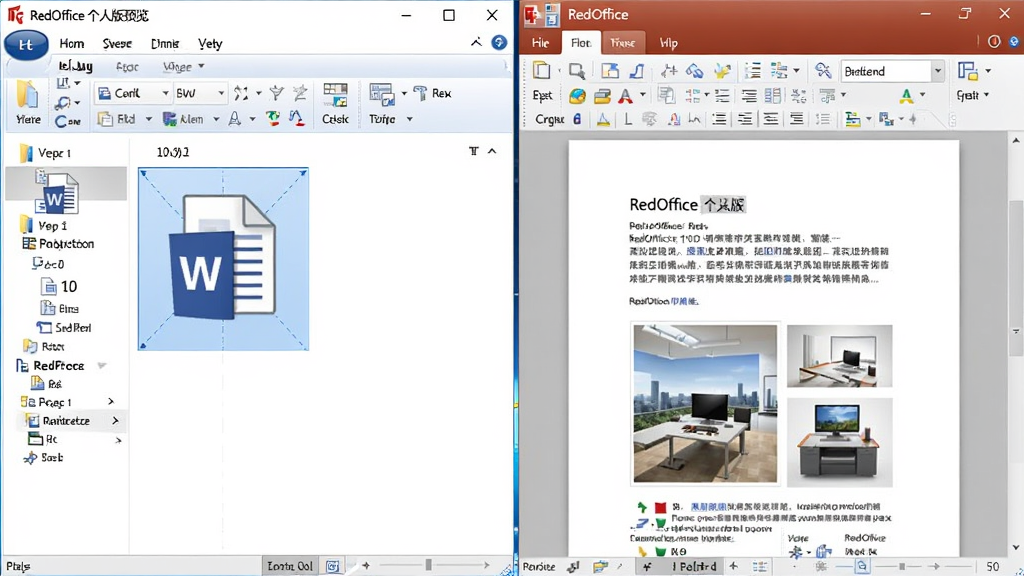1024x576 pixels.
Task: Click the globe hyperlink icon
Action: click(577, 96)
